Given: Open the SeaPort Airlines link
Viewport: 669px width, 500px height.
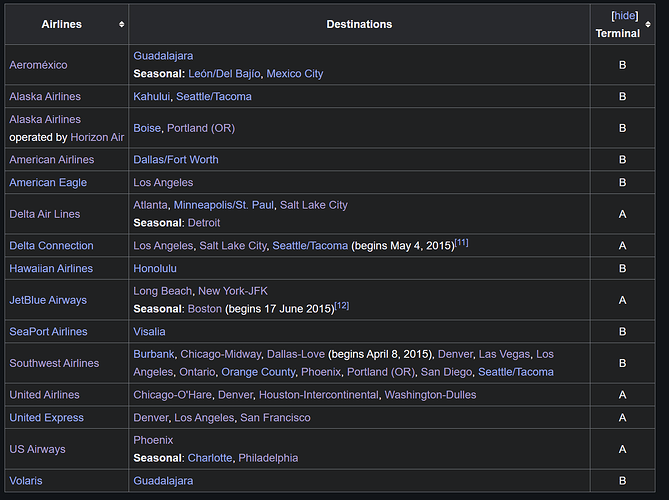Looking at the screenshot, I should tap(48, 331).
